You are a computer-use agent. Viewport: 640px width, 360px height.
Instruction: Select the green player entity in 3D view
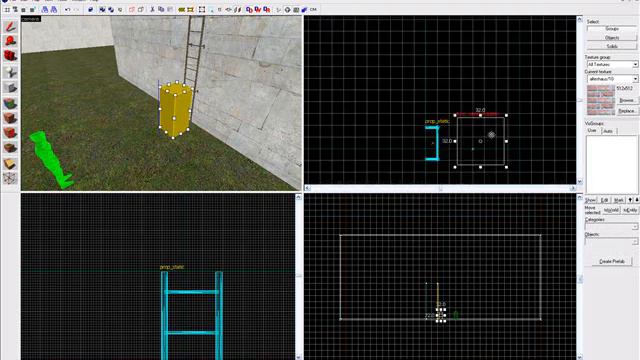pyautogui.click(x=51, y=160)
